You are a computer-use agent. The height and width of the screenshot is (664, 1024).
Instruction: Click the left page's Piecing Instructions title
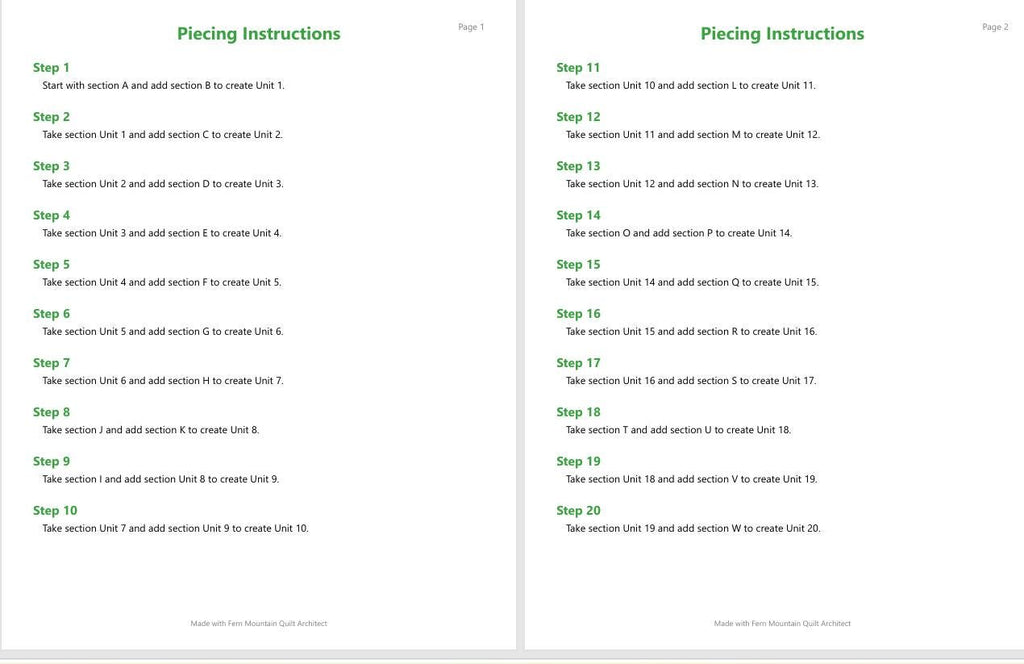[x=259, y=34]
